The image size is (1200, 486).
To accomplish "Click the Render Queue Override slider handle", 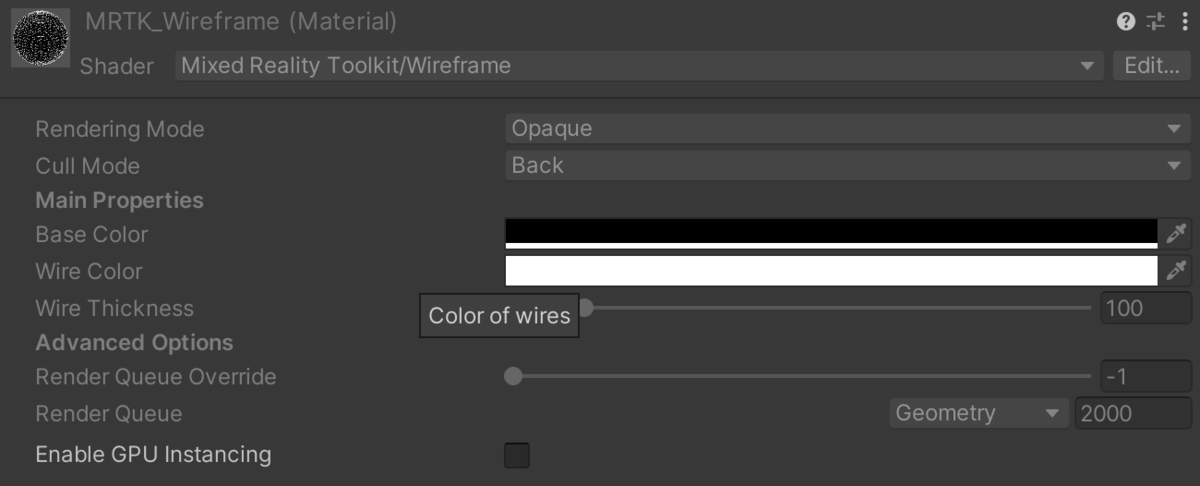I will (513, 377).
